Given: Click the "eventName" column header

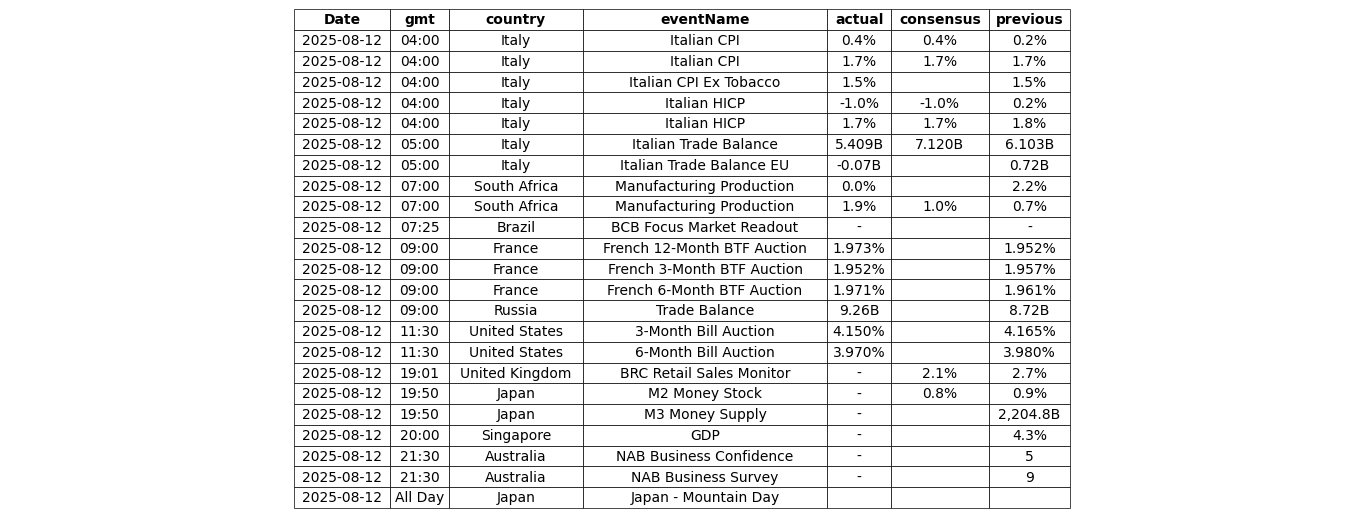Looking at the screenshot, I should coord(704,20).
